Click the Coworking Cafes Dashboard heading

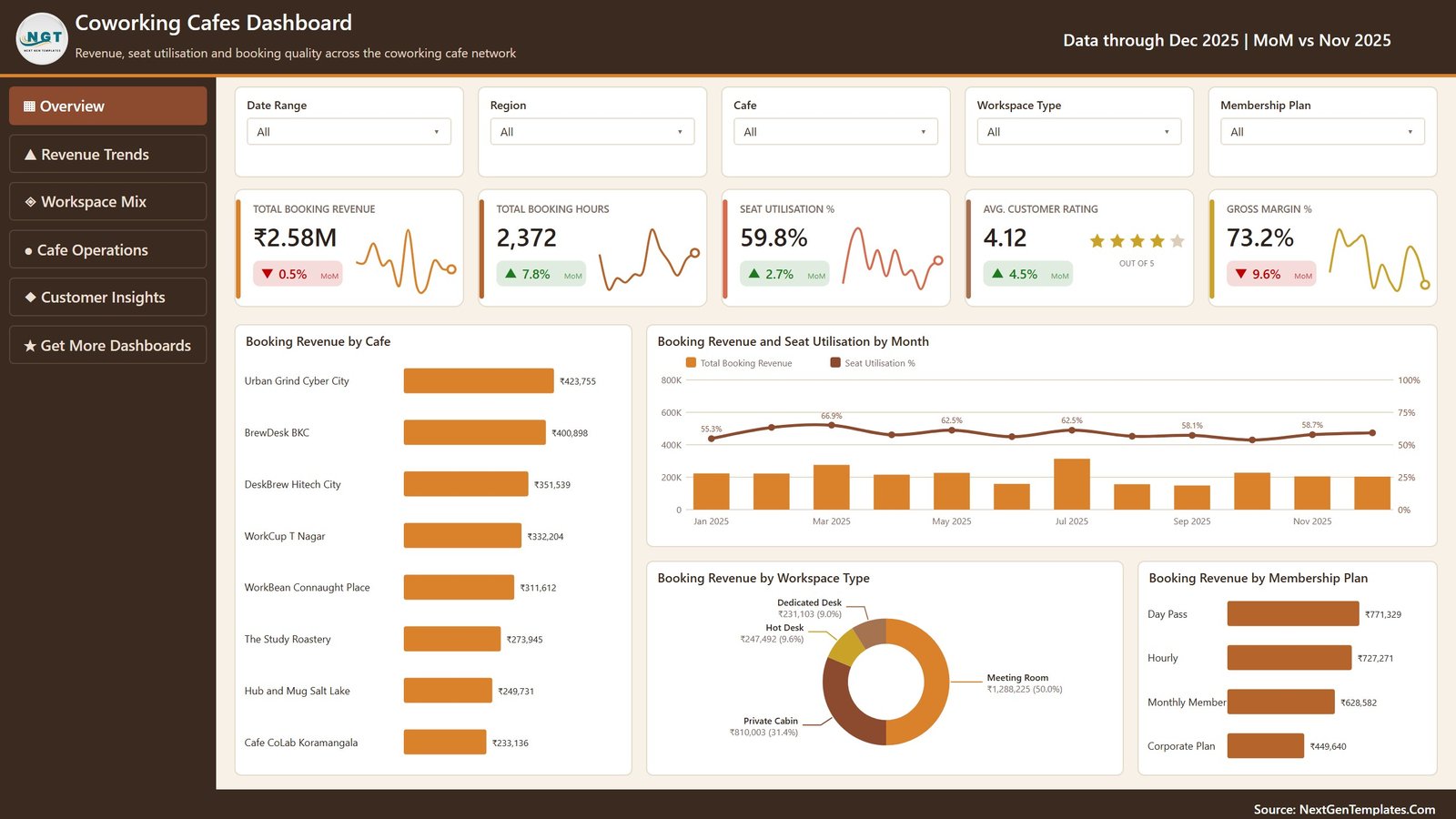click(213, 23)
